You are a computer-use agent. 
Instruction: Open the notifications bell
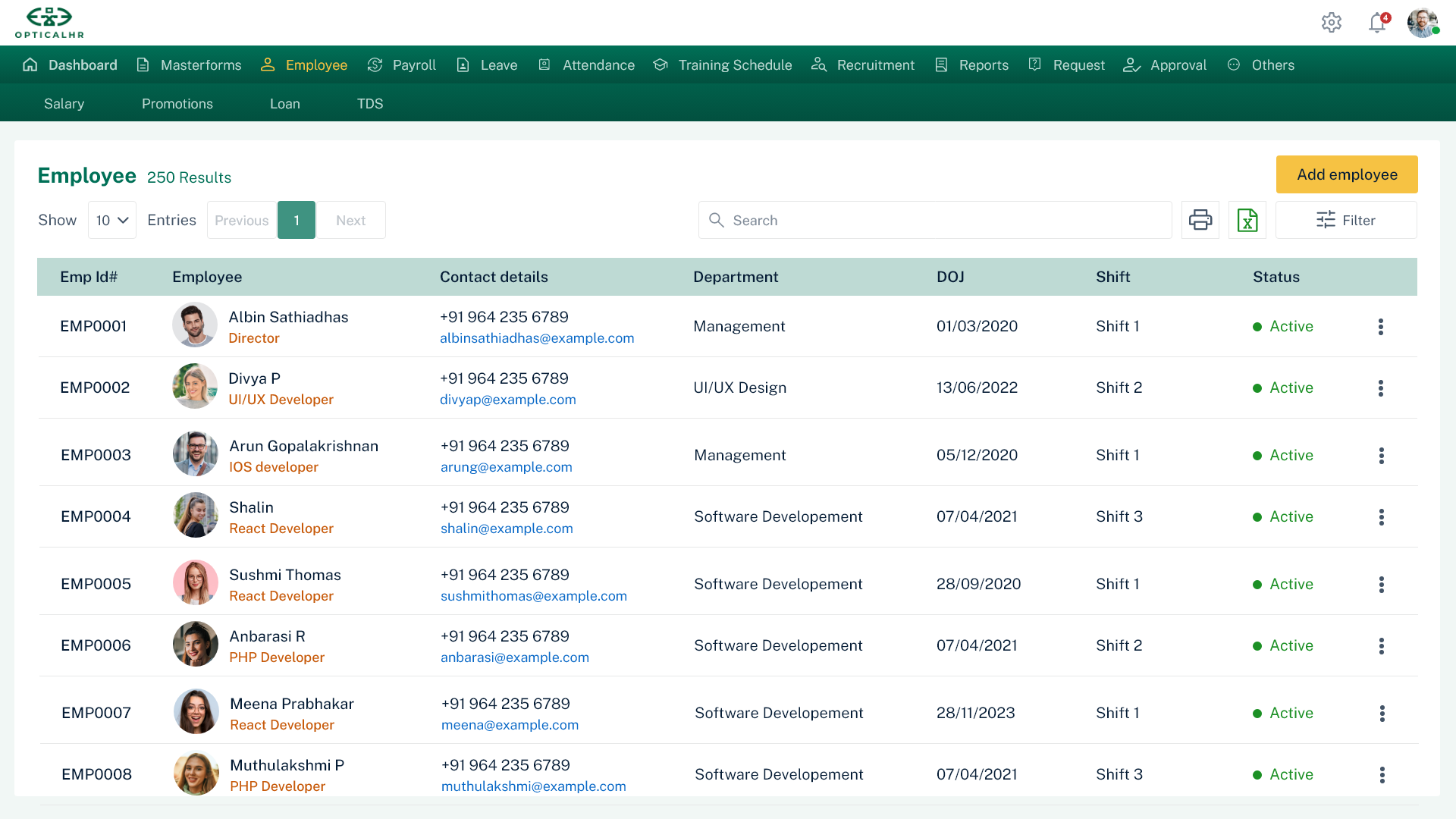pyautogui.click(x=1377, y=23)
